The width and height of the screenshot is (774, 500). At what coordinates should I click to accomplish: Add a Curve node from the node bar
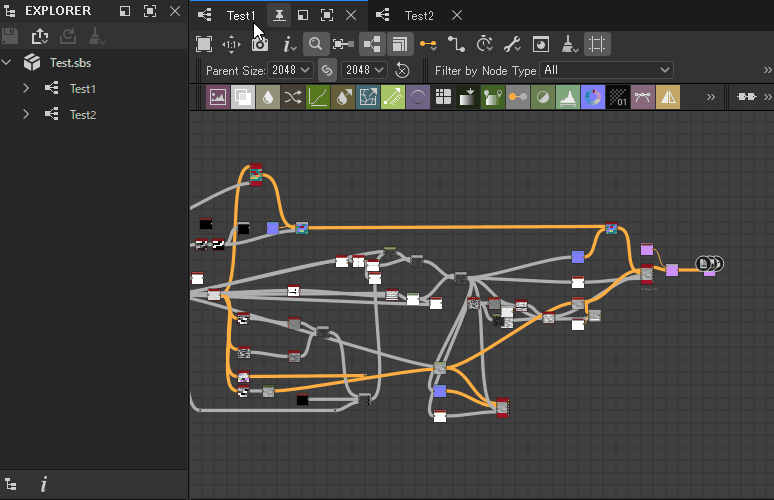(318, 97)
